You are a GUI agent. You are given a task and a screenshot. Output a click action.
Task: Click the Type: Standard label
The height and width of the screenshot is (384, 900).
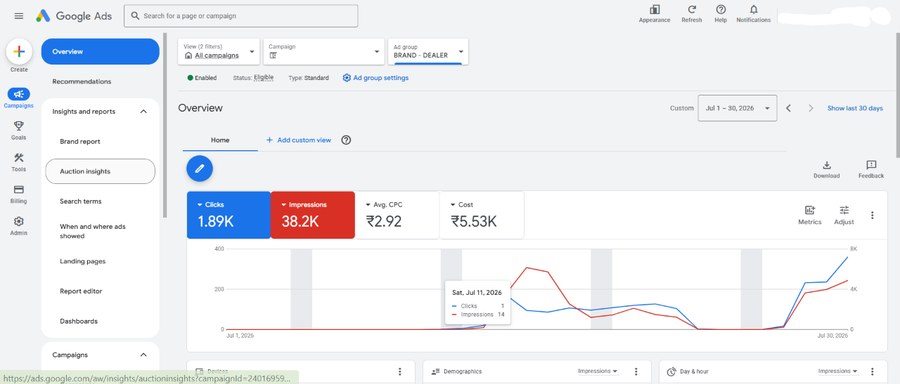pos(309,77)
